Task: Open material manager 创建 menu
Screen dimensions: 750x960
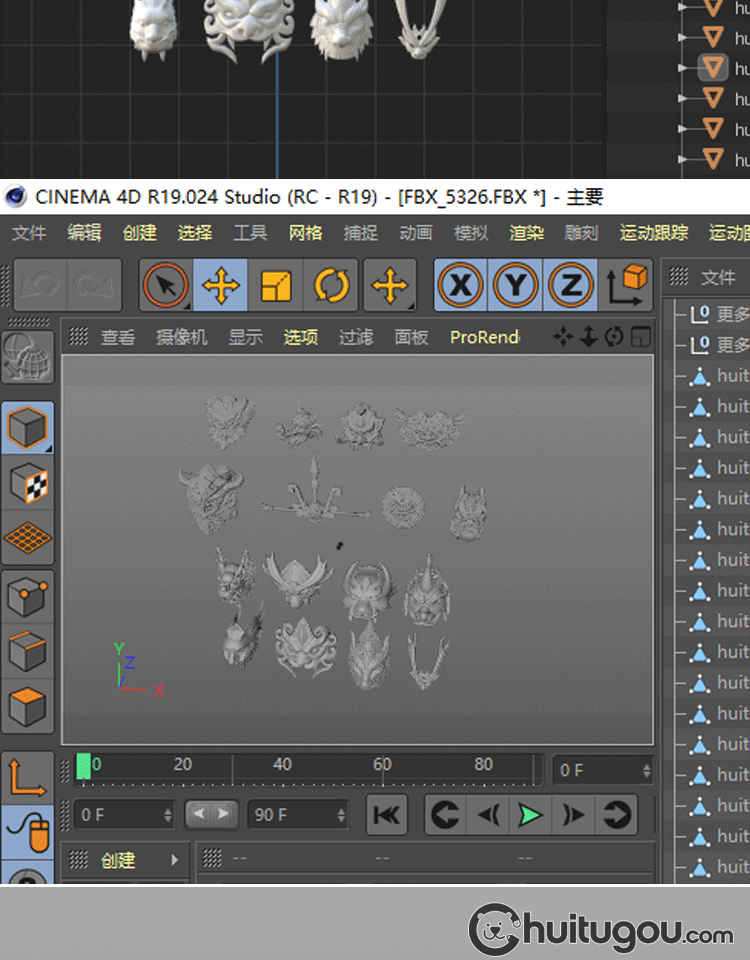Action: [x=118, y=860]
